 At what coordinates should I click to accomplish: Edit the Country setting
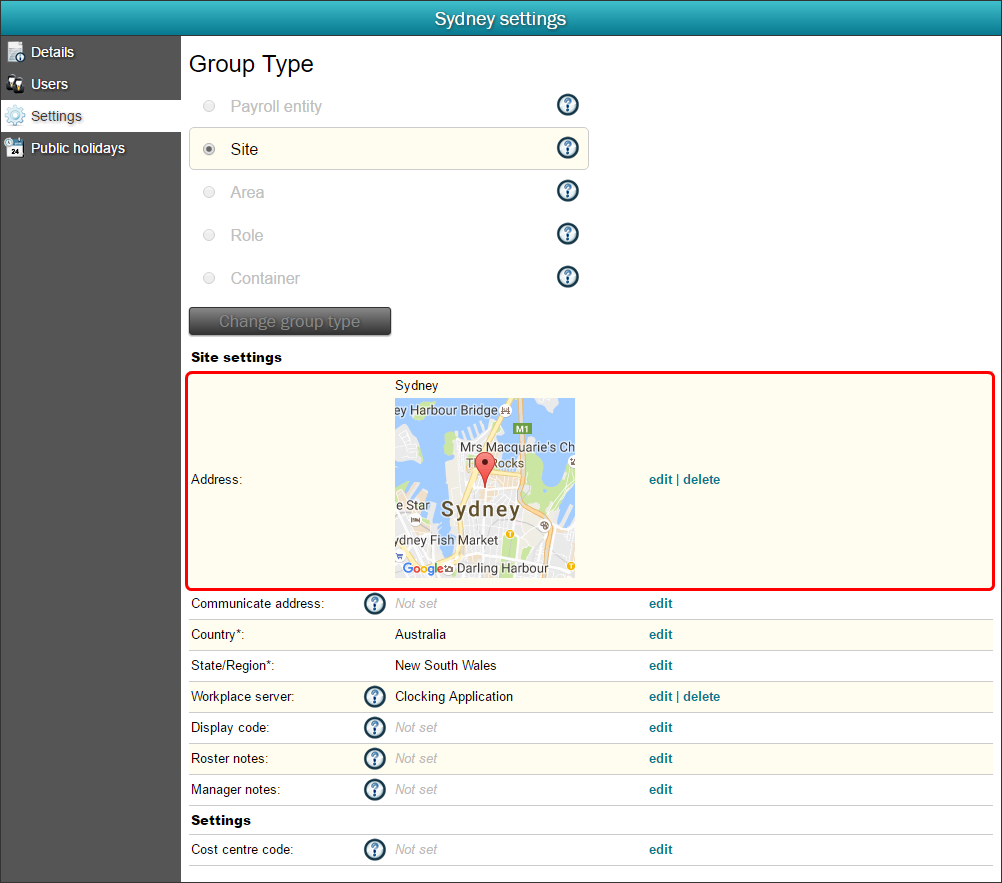pos(660,634)
